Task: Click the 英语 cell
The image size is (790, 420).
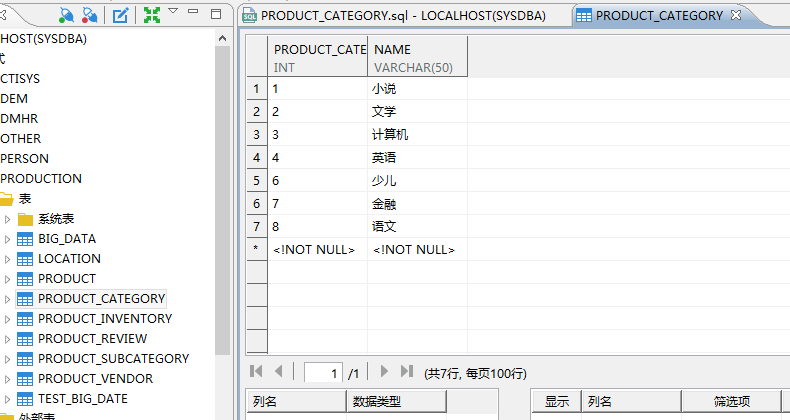Action: pos(417,158)
